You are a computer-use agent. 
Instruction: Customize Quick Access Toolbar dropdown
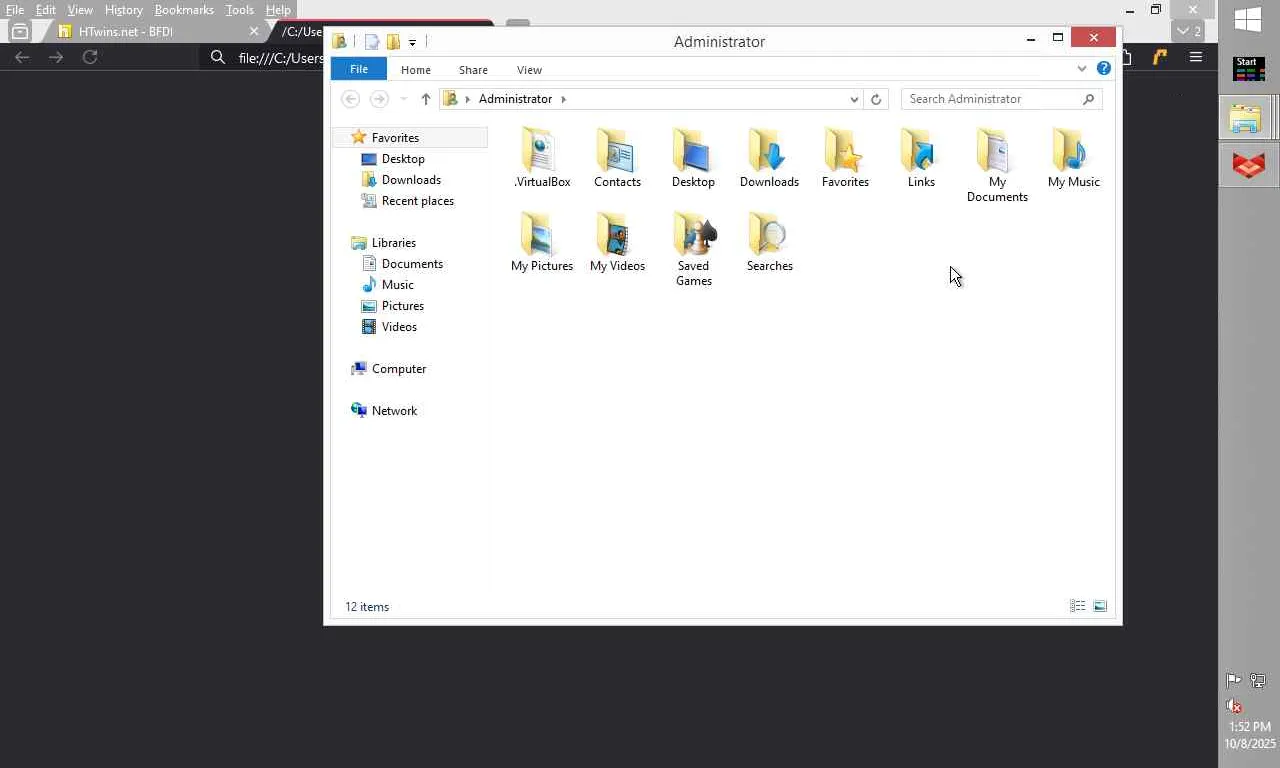tap(412, 42)
